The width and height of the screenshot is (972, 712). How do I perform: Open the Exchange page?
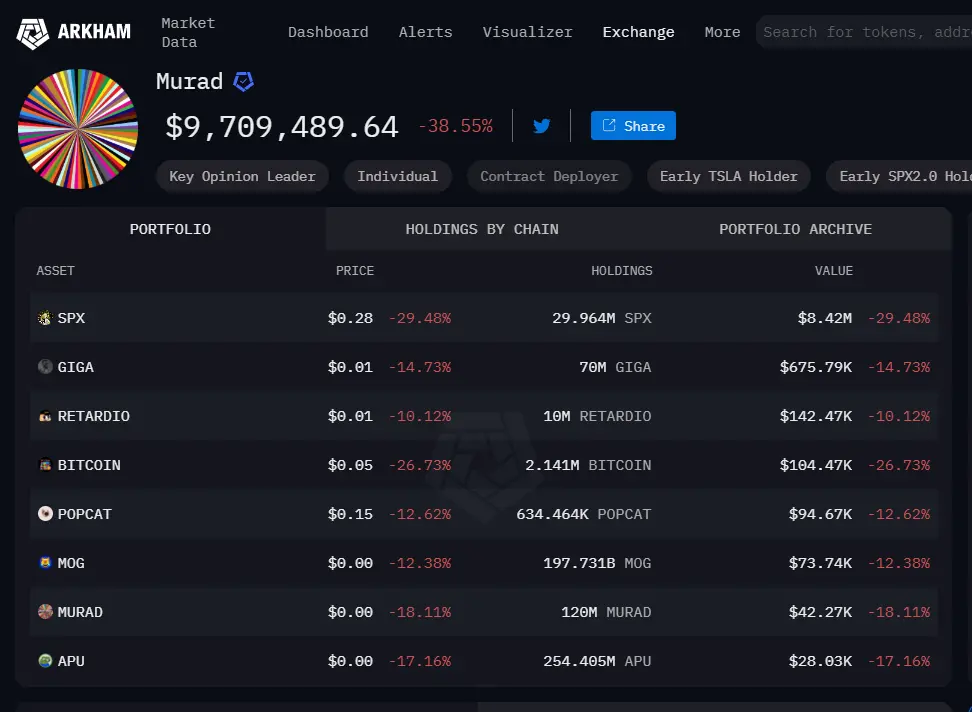[638, 32]
